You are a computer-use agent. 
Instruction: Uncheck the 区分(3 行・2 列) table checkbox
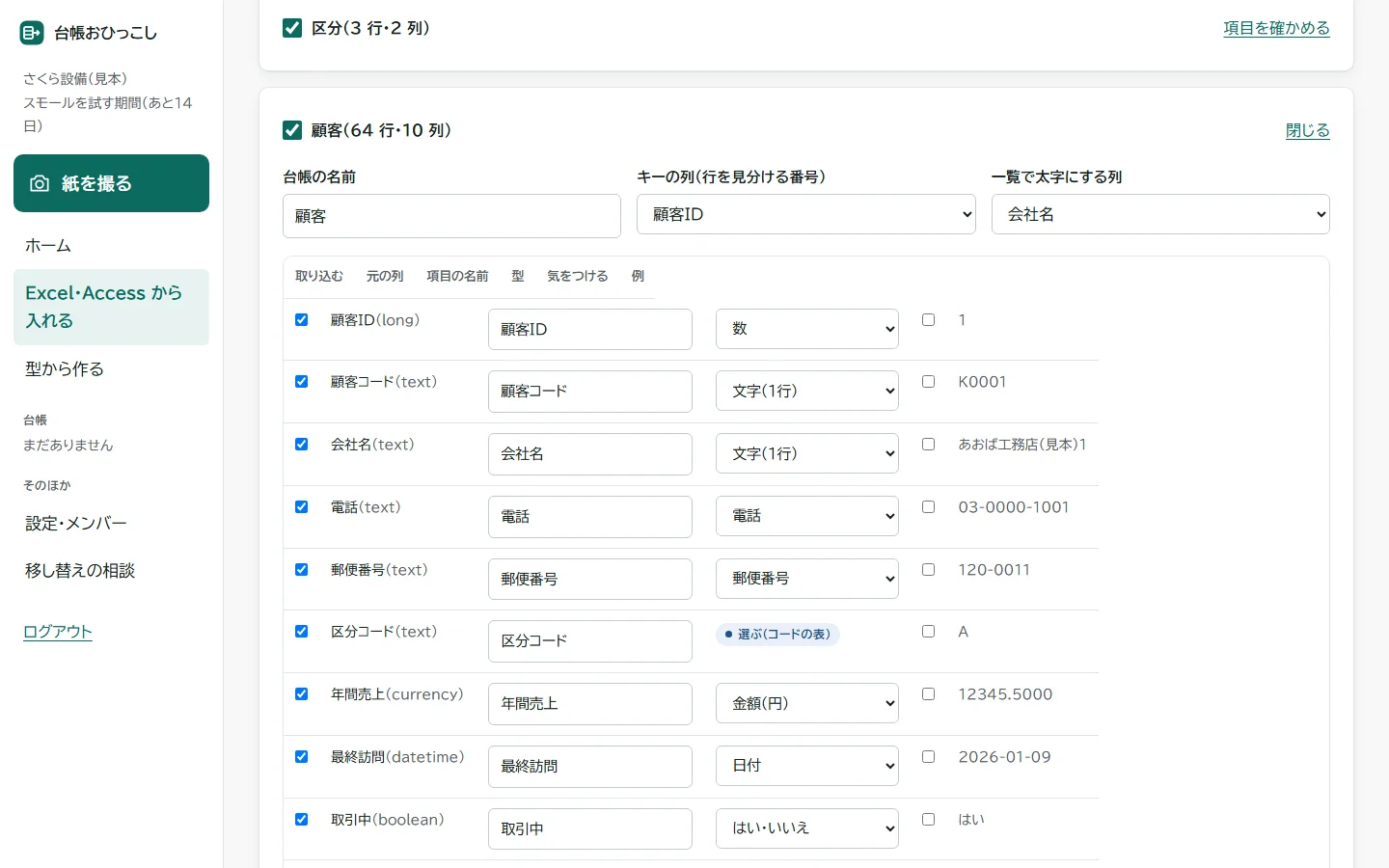tap(292, 28)
